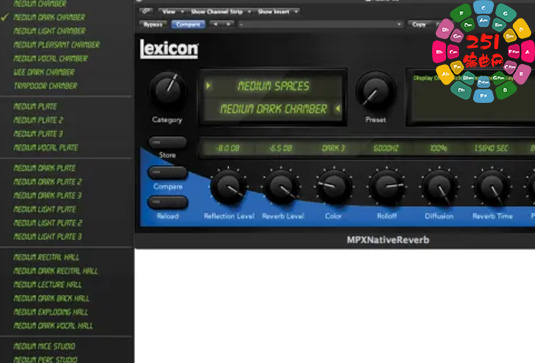Click the MPXNativeReverb plugin title
Image resolution: width=535 pixels, height=363 pixels.
388,240
